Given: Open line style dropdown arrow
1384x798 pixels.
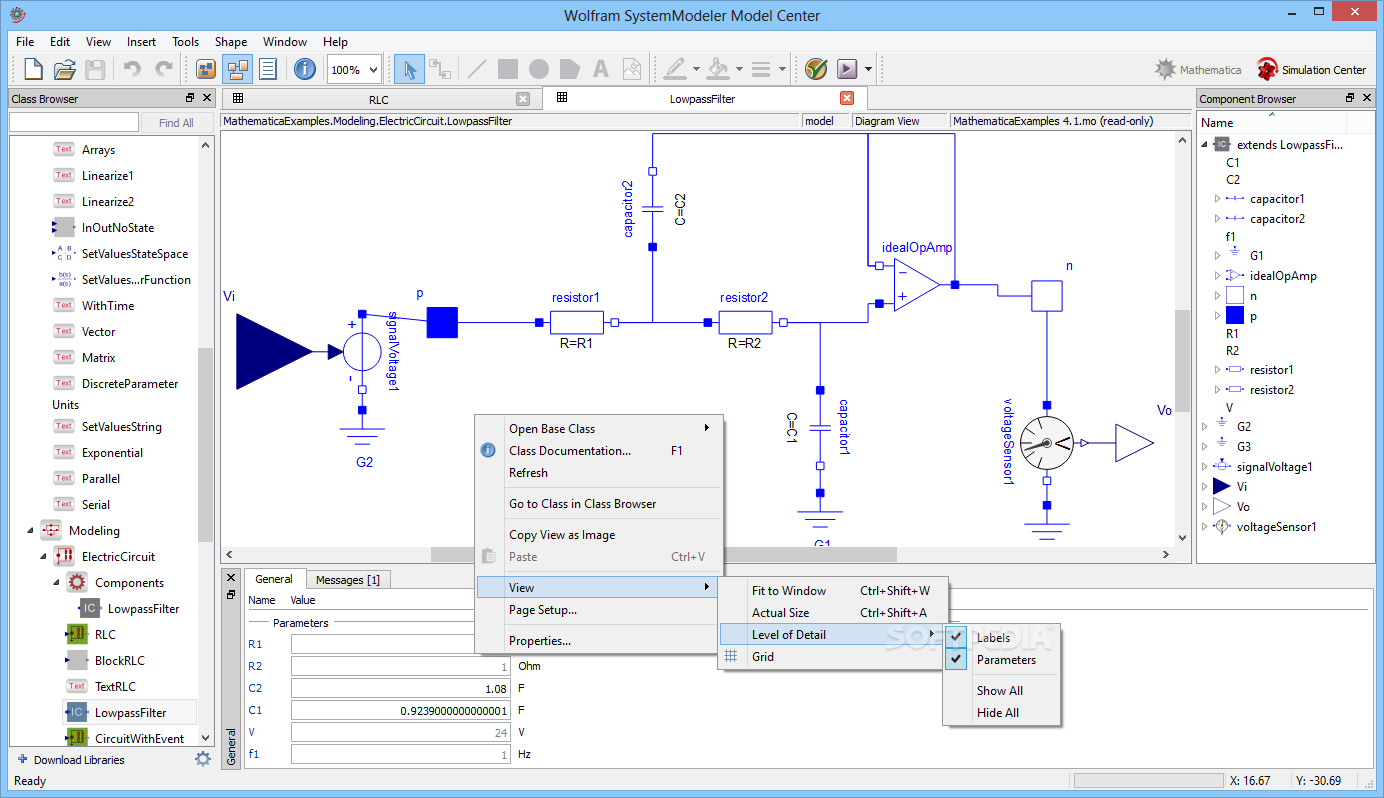Looking at the screenshot, I should point(782,70).
